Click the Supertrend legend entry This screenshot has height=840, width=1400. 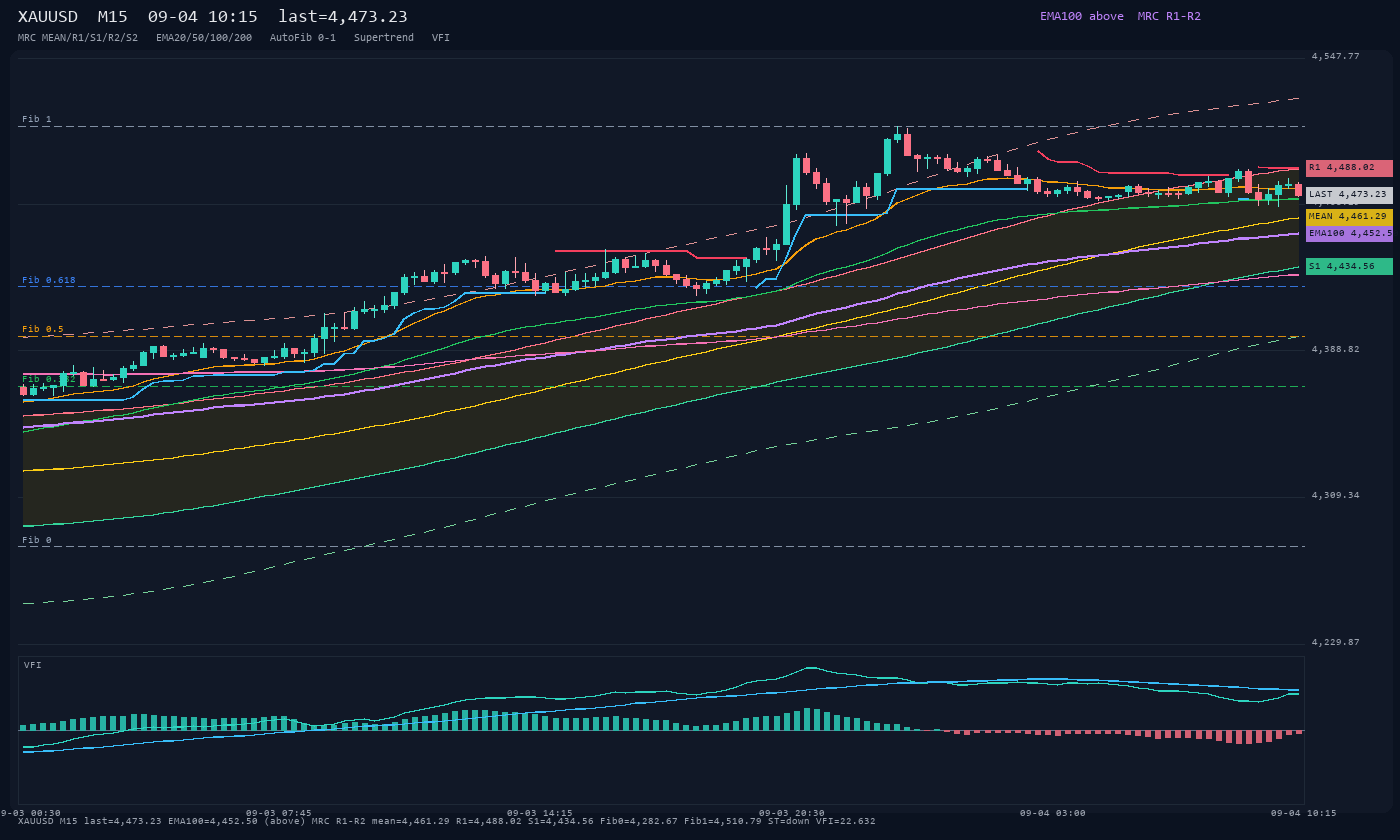(384, 38)
